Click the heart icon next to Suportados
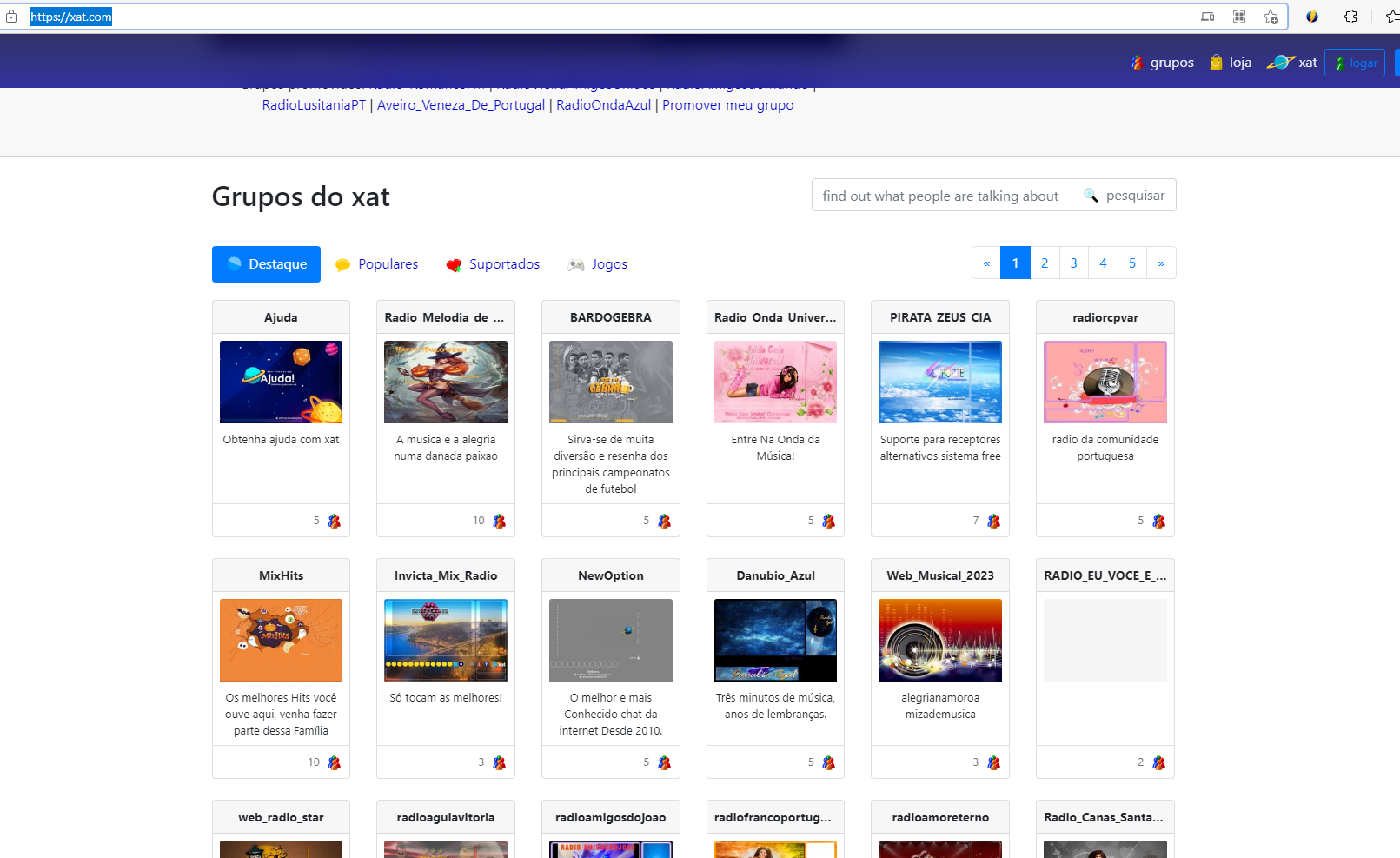Image resolution: width=1400 pixels, height=858 pixels. 454,264
